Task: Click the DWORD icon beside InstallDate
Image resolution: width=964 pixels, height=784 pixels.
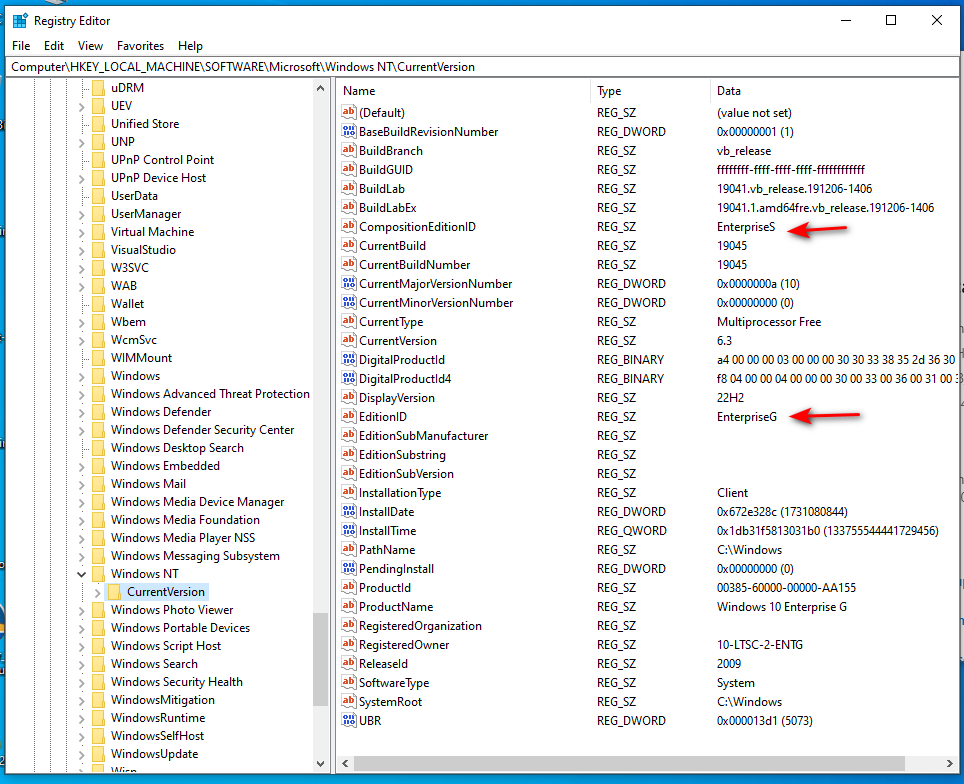Action: point(349,512)
